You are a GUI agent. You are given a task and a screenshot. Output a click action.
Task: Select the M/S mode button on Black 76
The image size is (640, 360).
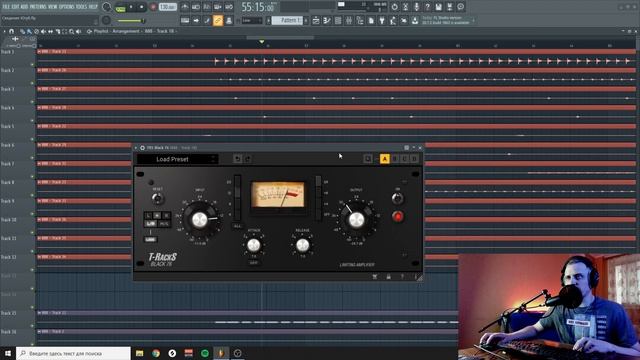click(164, 224)
